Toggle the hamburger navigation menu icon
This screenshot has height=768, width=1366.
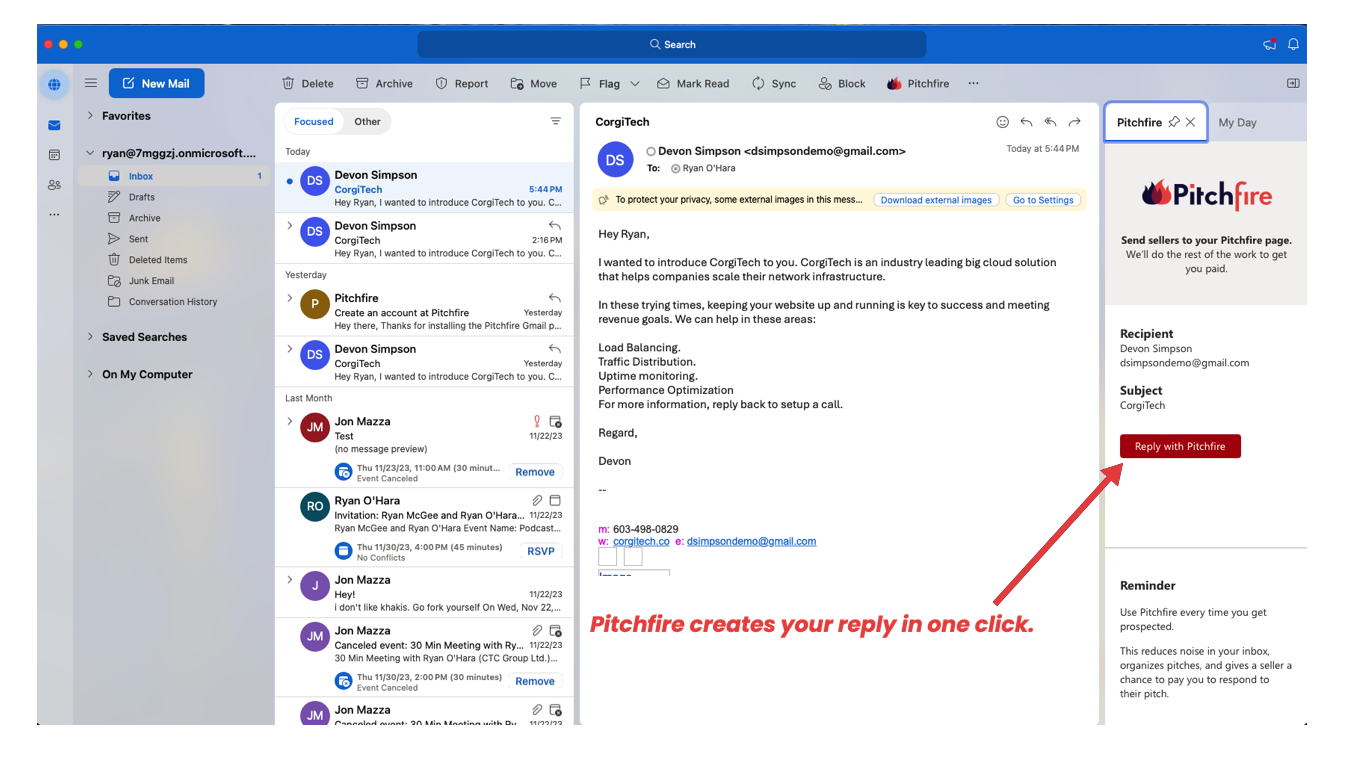(x=91, y=84)
